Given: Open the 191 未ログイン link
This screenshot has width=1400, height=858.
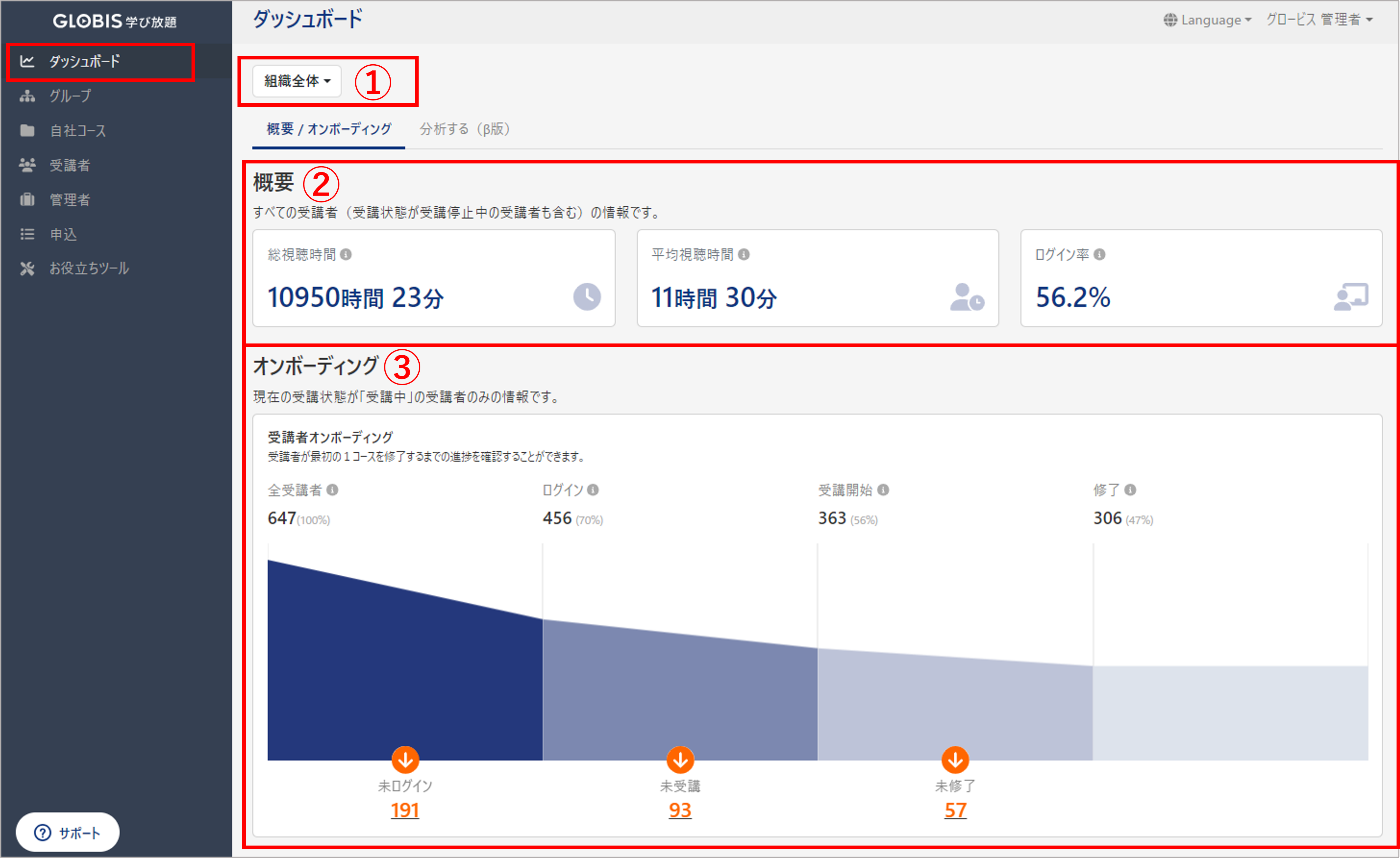Looking at the screenshot, I should coord(404,810).
